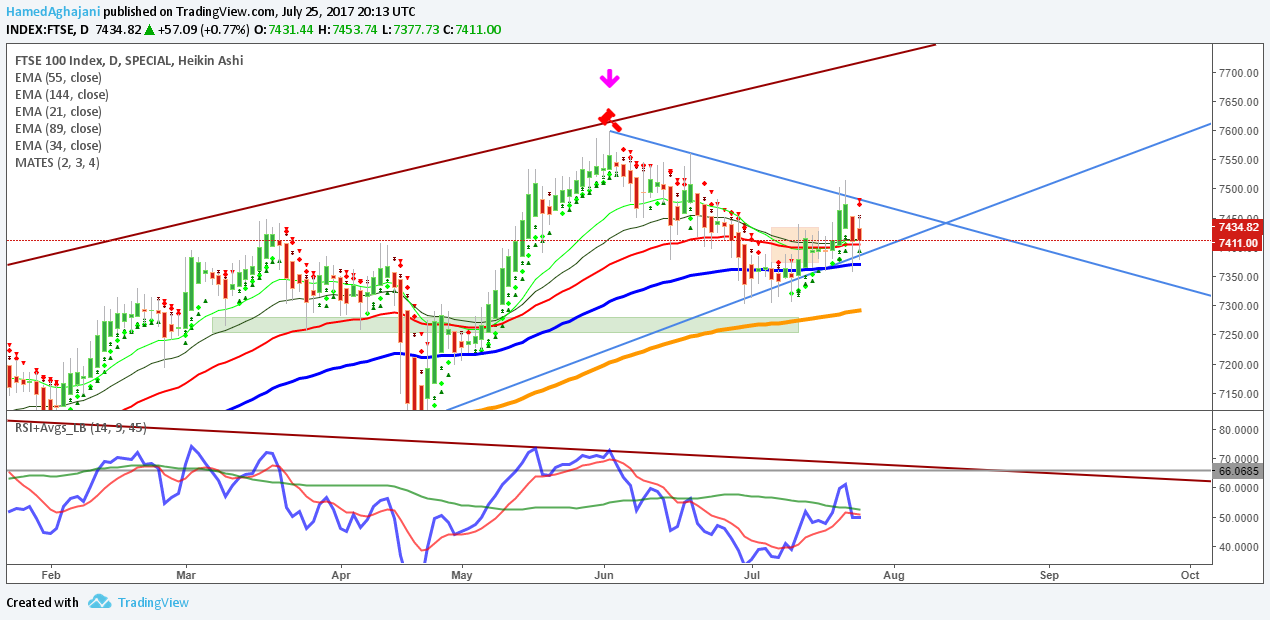This screenshot has height=620, width=1270.
Task: Select the EMA (55, close) indicator label
Action: coord(58,77)
